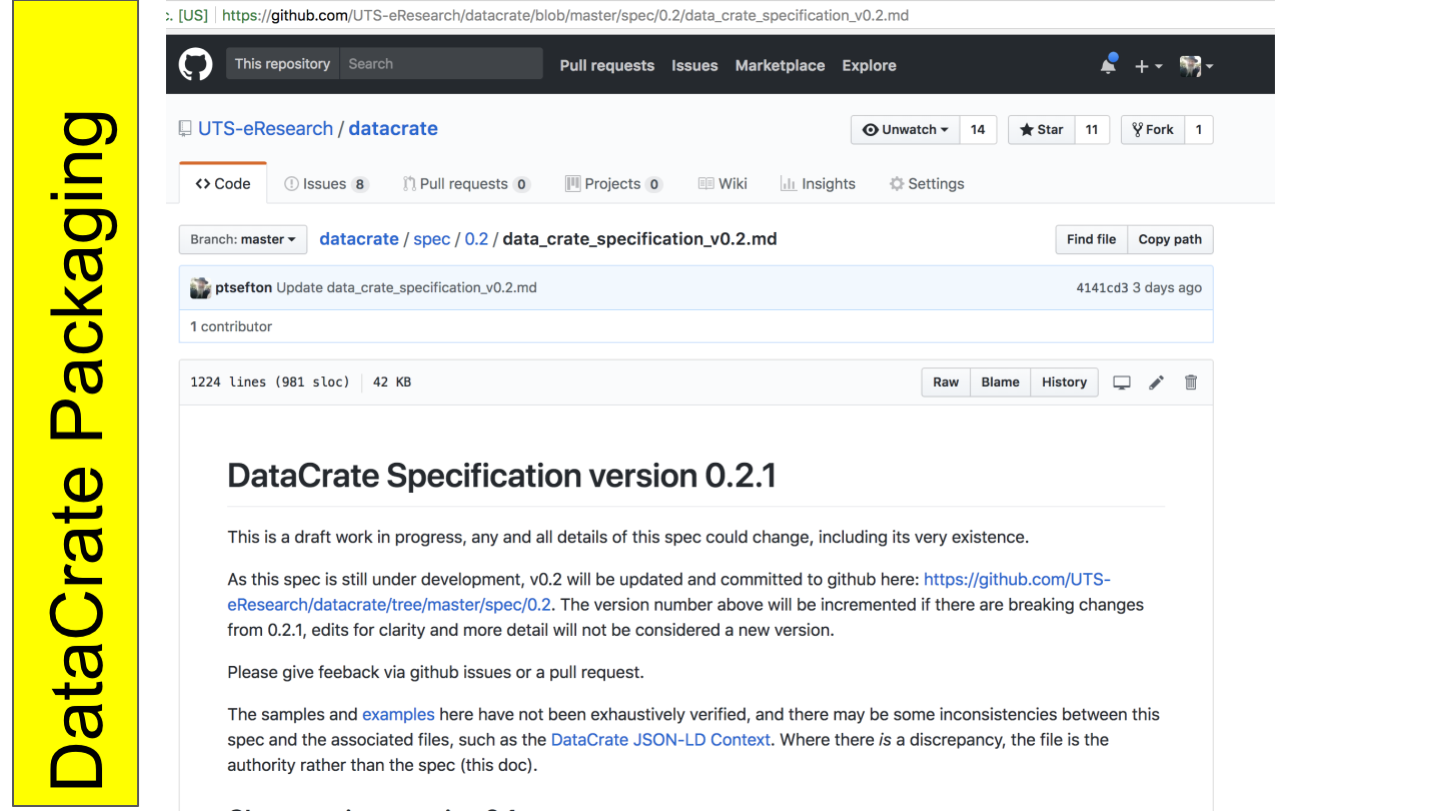This screenshot has width=1441, height=811.
Task: Click the Fork button
Action: pyautogui.click(x=1153, y=130)
